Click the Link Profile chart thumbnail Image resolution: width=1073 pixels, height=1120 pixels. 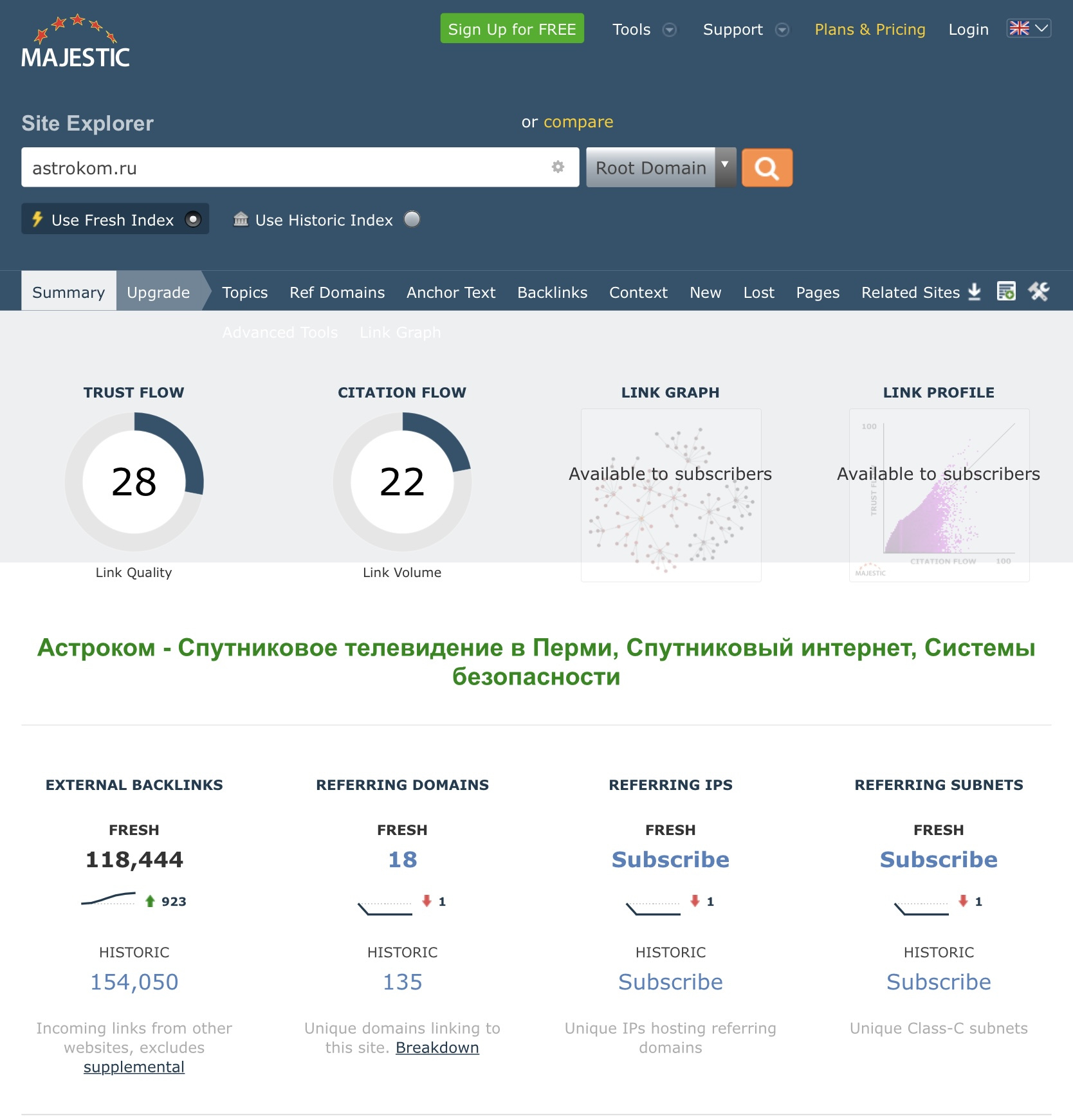point(939,495)
